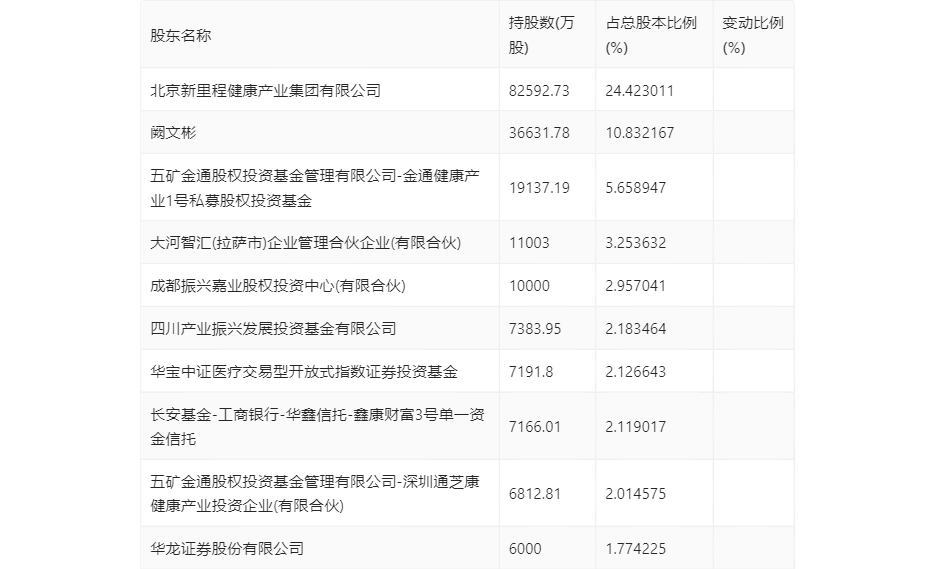Select shareholder 长安基金-工商银行-华鑫信托
935x569 pixels.
click(x=317, y=427)
